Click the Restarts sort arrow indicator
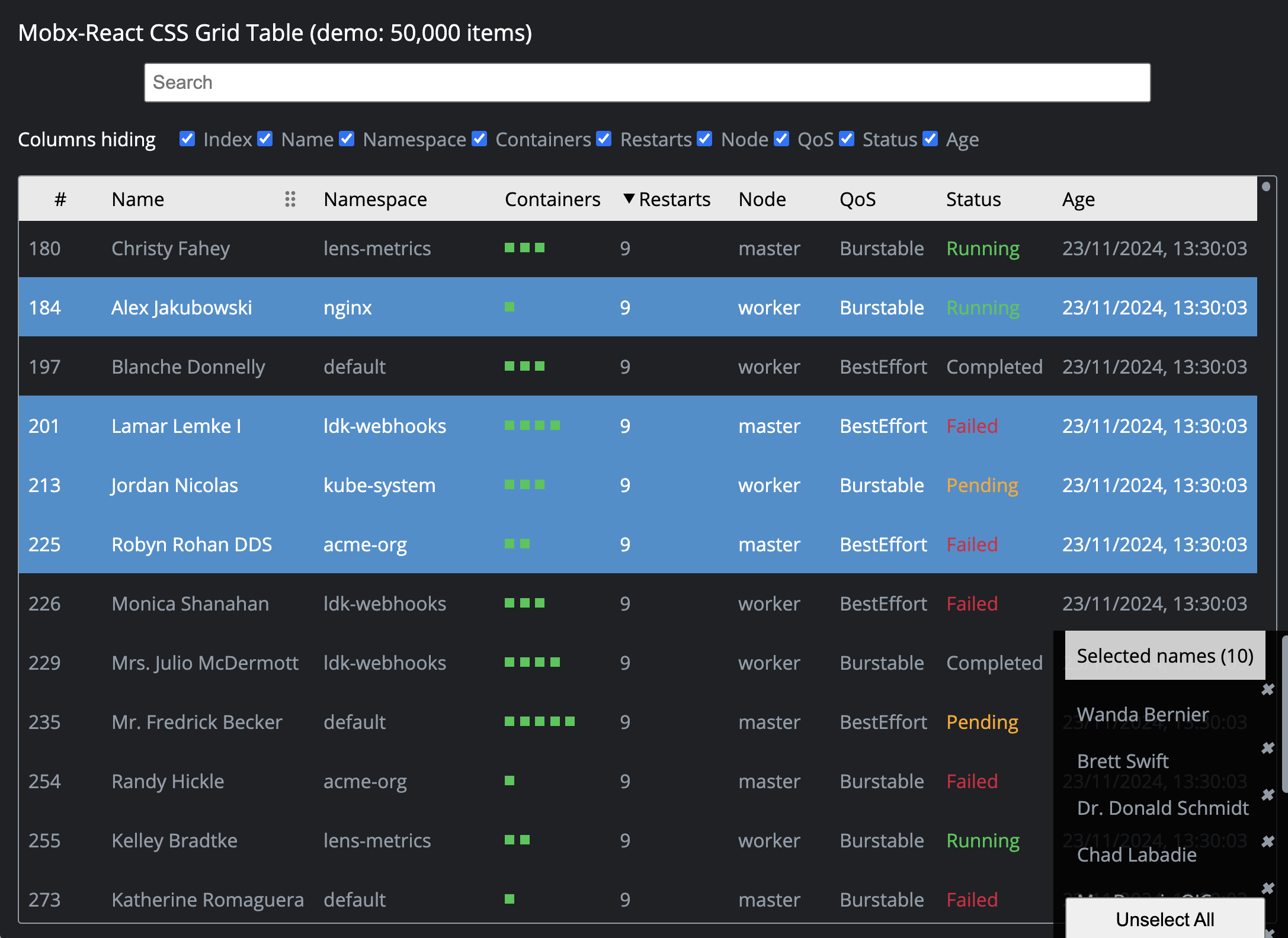Screen dimensions: 1288x938 pyautogui.click(x=629, y=198)
